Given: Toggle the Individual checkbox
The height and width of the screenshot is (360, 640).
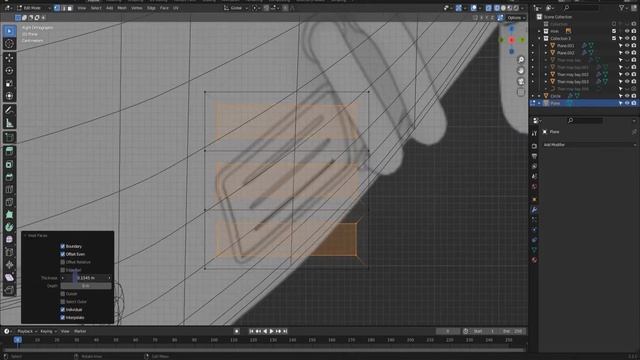Looking at the screenshot, I should click(62, 309).
